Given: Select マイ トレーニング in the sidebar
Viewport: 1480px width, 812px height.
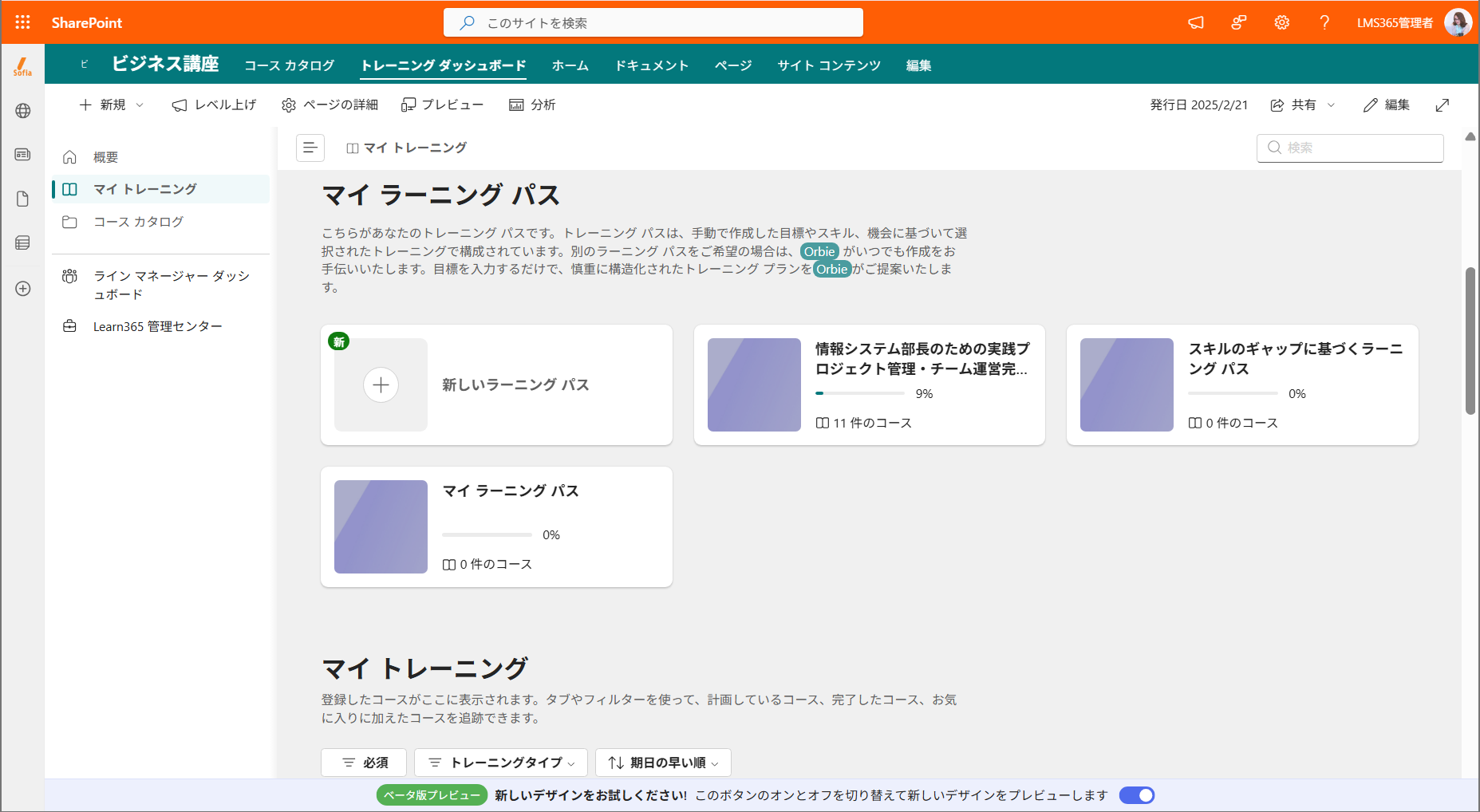Looking at the screenshot, I should tap(160, 189).
